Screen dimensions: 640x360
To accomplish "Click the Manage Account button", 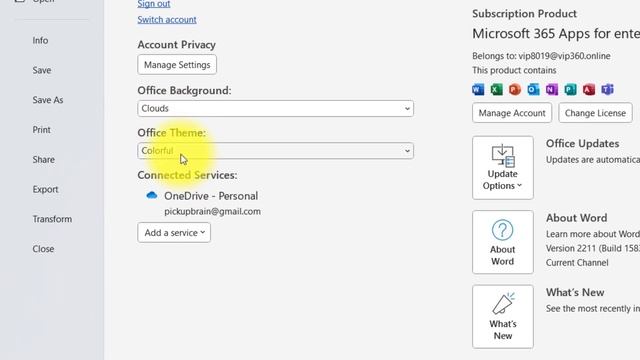I will click(512, 113).
